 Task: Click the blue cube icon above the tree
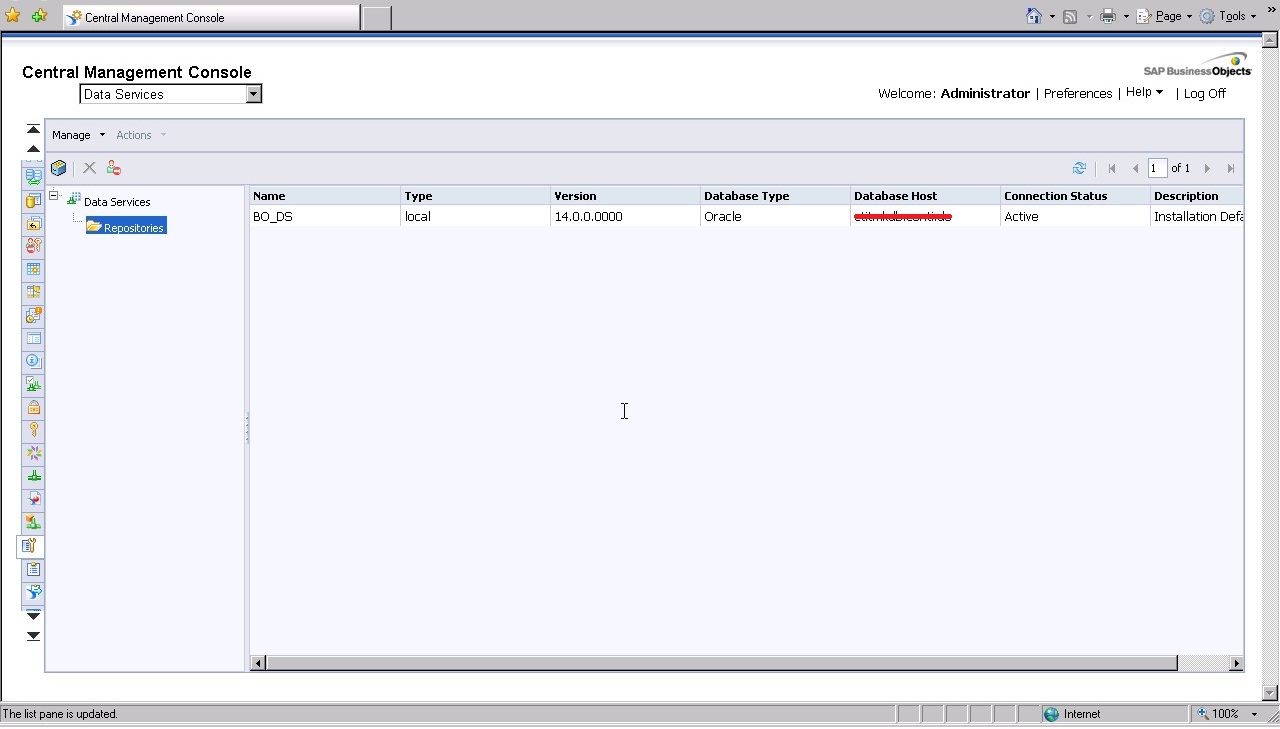point(58,167)
